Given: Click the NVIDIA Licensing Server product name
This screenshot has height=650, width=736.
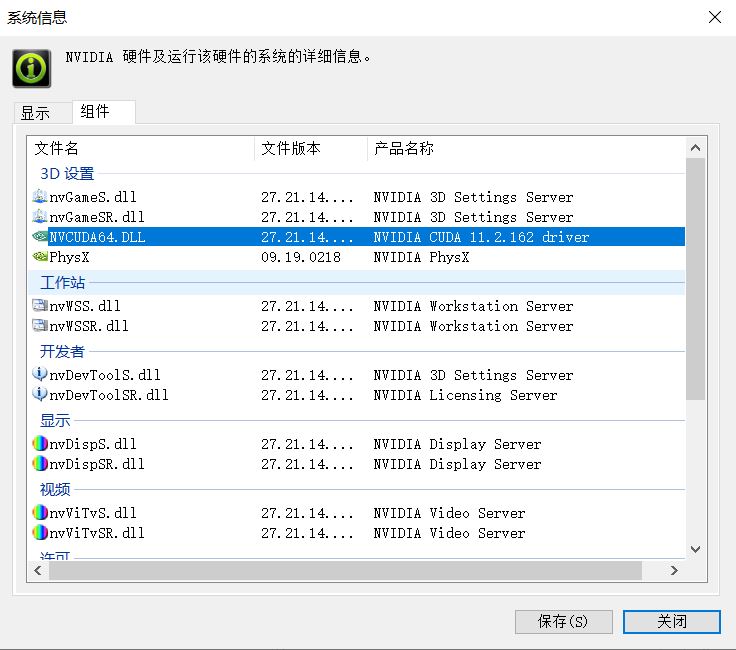Looking at the screenshot, I should click(x=465, y=395).
